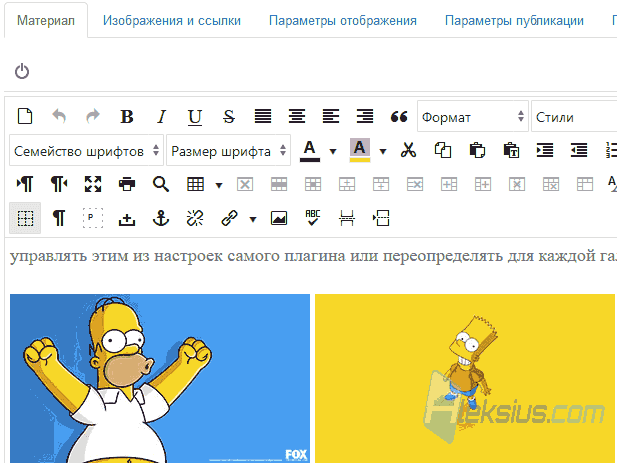Expand the table dropdown arrow
The height and width of the screenshot is (469, 617).
tap(219, 185)
